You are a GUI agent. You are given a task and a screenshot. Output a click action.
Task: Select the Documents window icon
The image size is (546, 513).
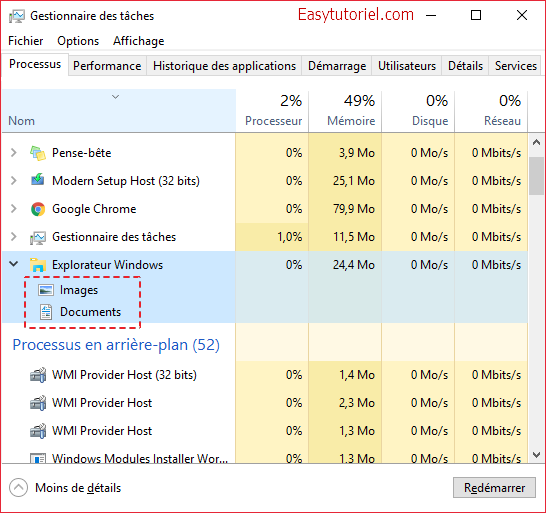tap(46, 312)
